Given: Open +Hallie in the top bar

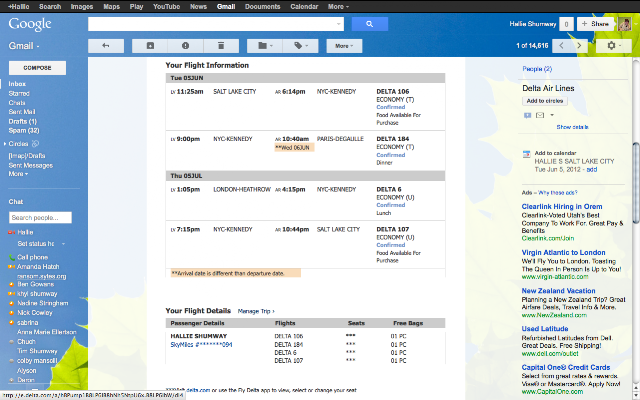Looking at the screenshot, I should point(18,7).
